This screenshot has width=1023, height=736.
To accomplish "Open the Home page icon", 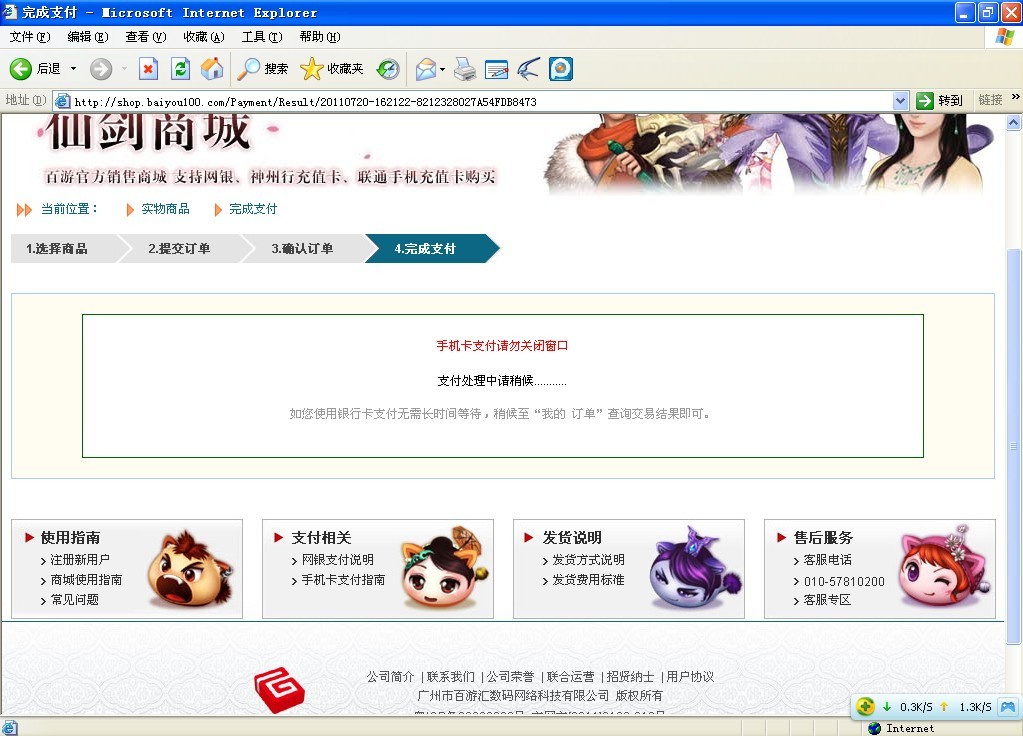I will (212, 69).
